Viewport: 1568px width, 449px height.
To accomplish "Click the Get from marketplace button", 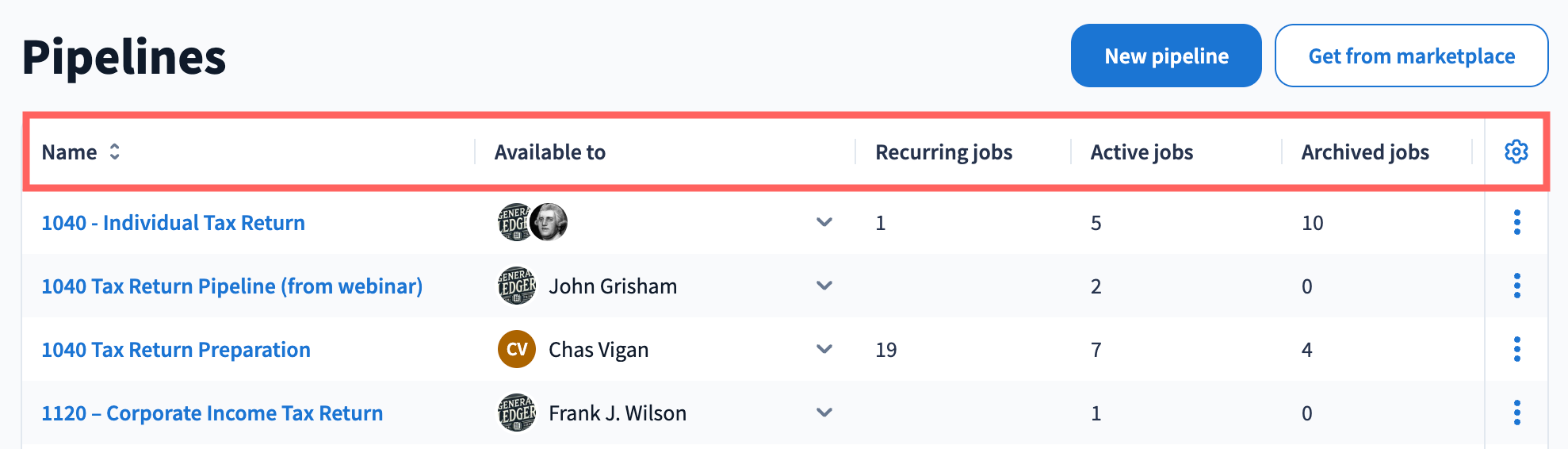I will point(1411,56).
